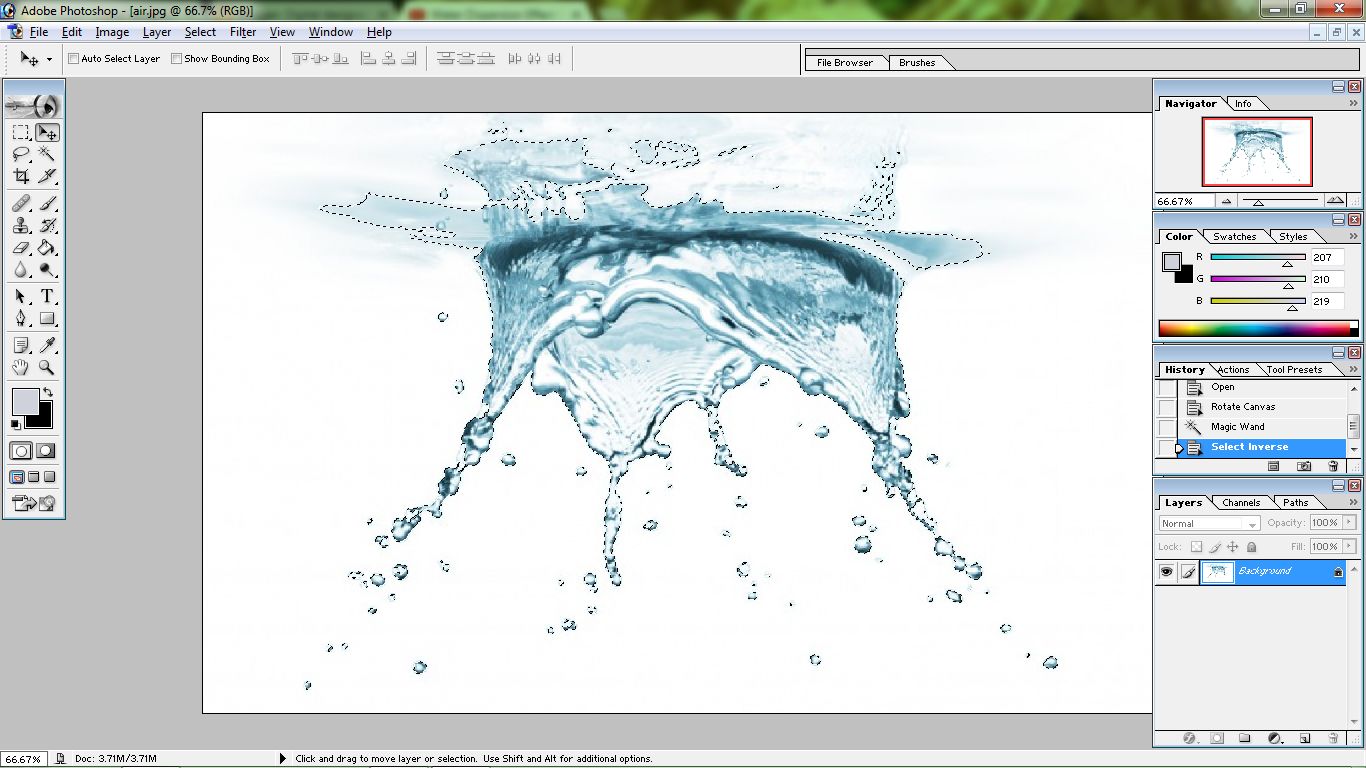Select the Clone Stamp tool
Image resolution: width=1366 pixels, height=768 pixels.
pos(20,226)
